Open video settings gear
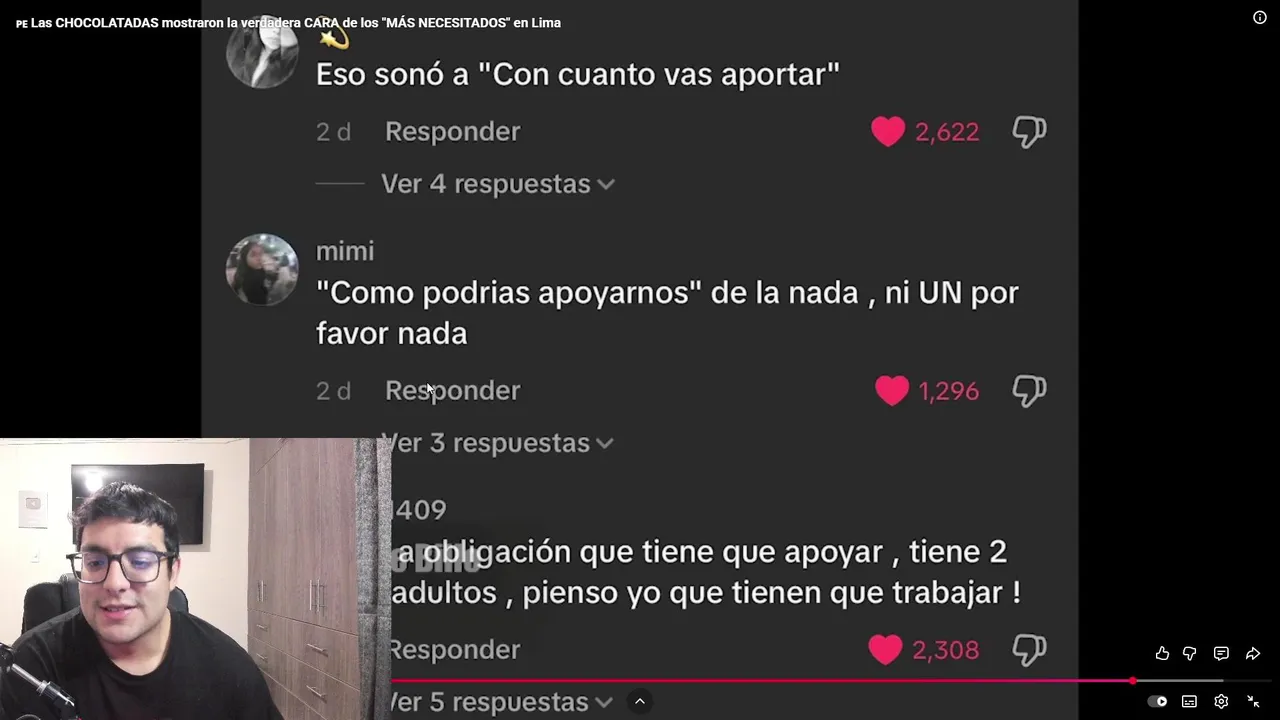1280x720 pixels. coord(1221,701)
